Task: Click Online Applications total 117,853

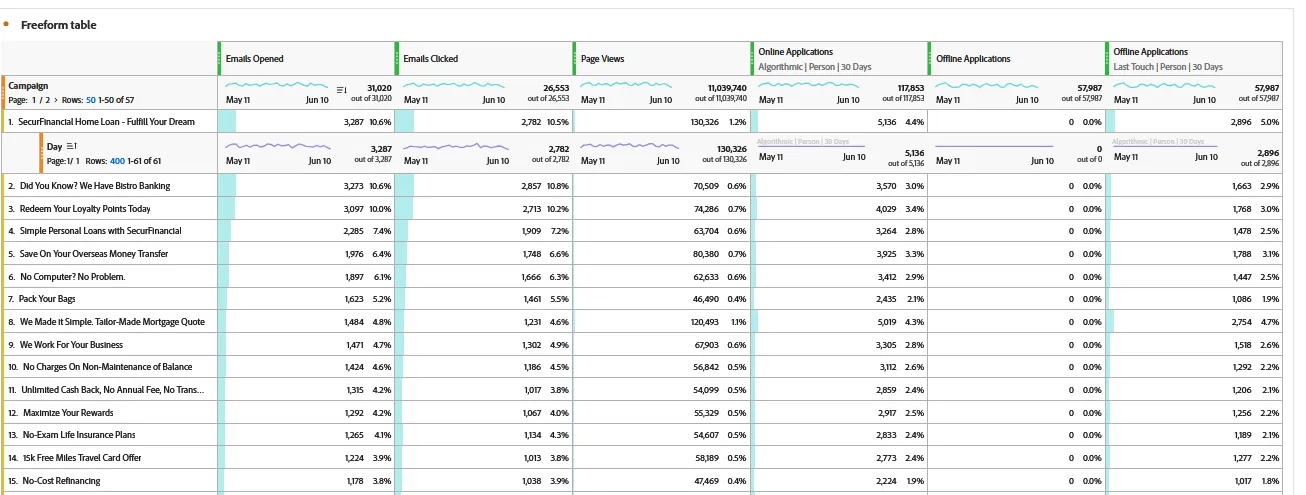Action: [910, 88]
